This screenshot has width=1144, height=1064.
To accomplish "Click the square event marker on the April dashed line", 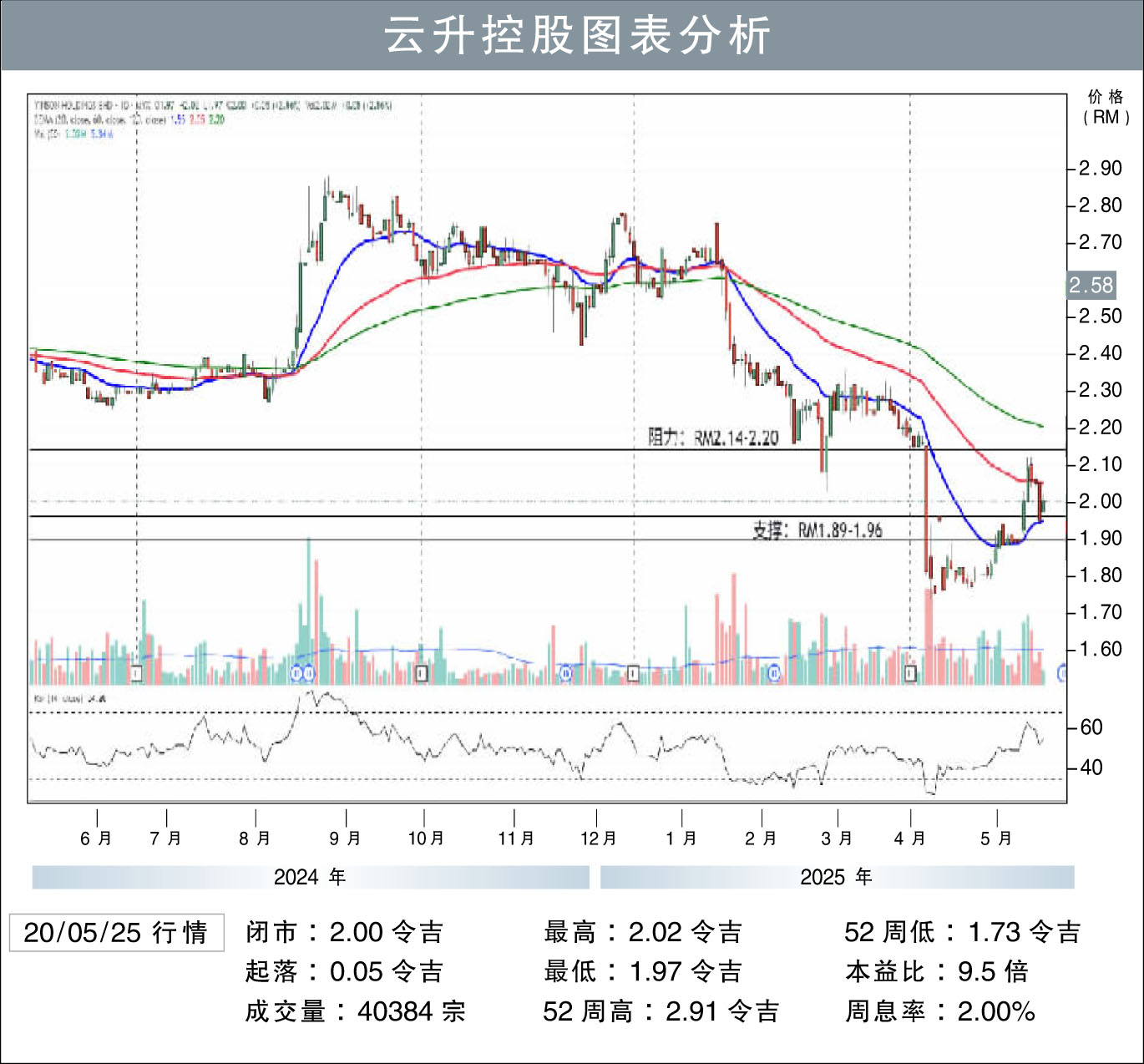I will 910,672.
